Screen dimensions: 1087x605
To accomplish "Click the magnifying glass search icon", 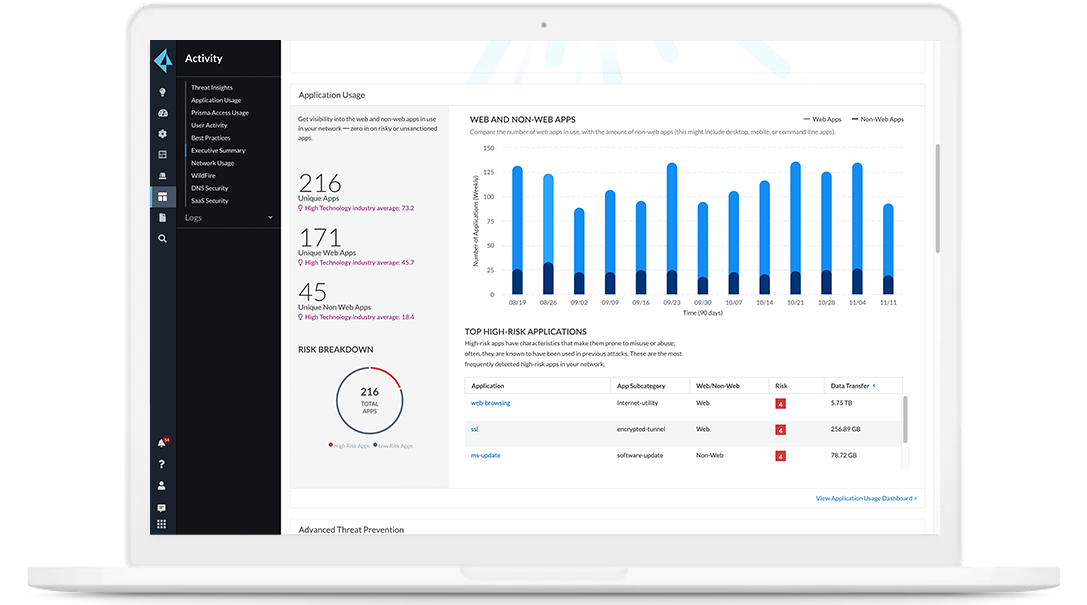I will pyautogui.click(x=163, y=239).
